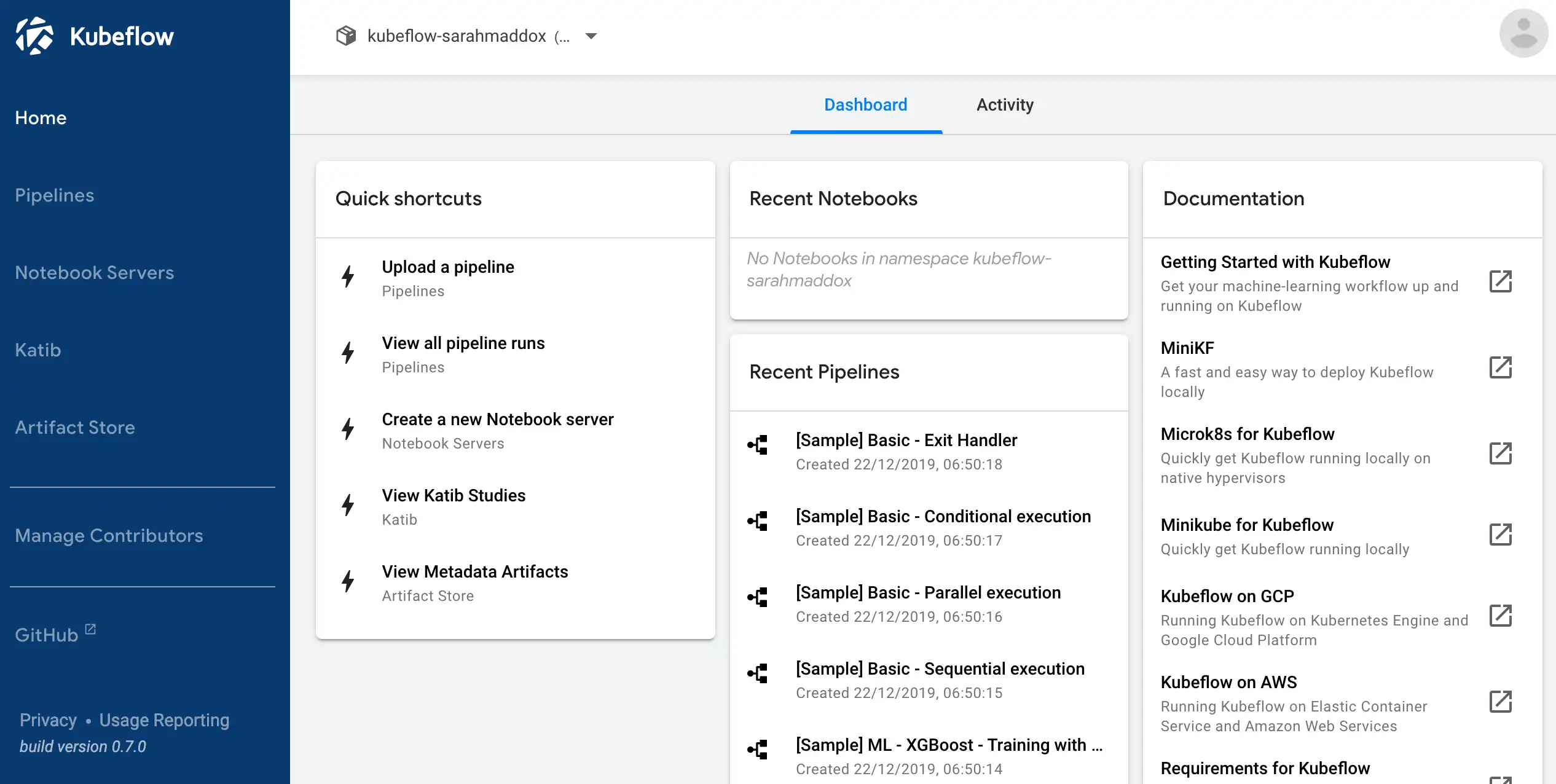The height and width of the screenshot is (784, 1556).
Task: Click Manage Contributors sidebar item
Action: [x=109, y=535]
